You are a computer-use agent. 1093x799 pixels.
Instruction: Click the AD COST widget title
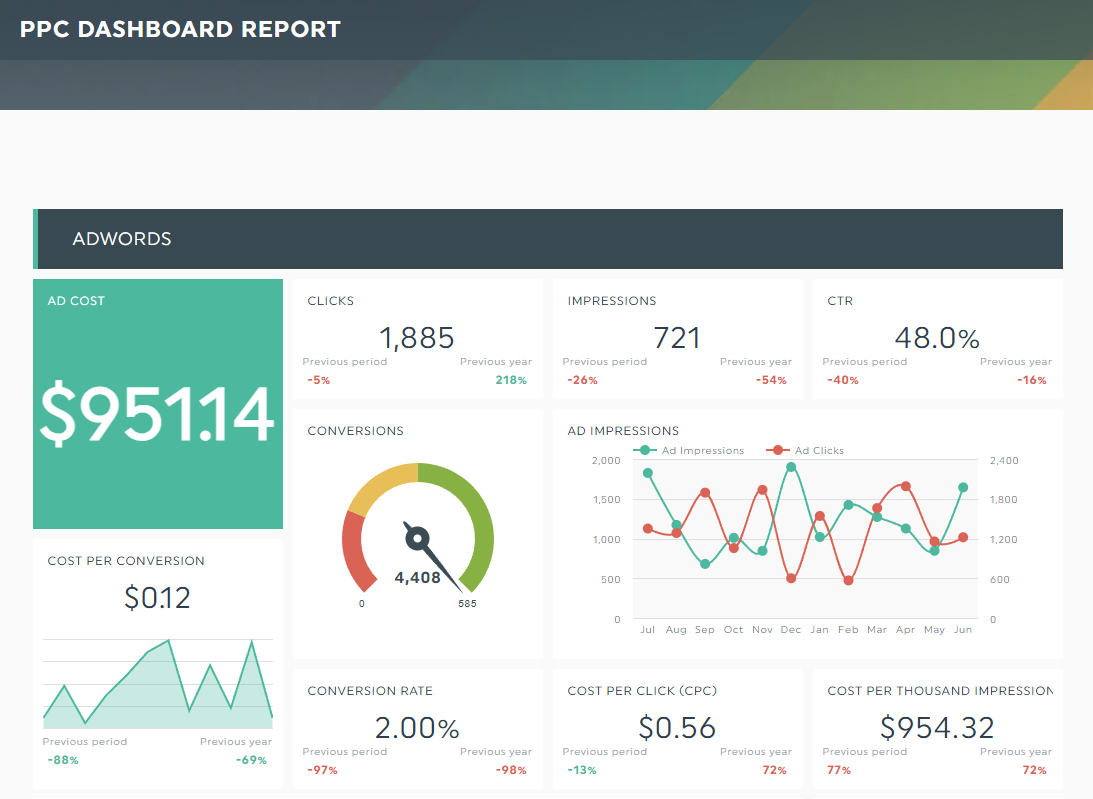[76, 300]
